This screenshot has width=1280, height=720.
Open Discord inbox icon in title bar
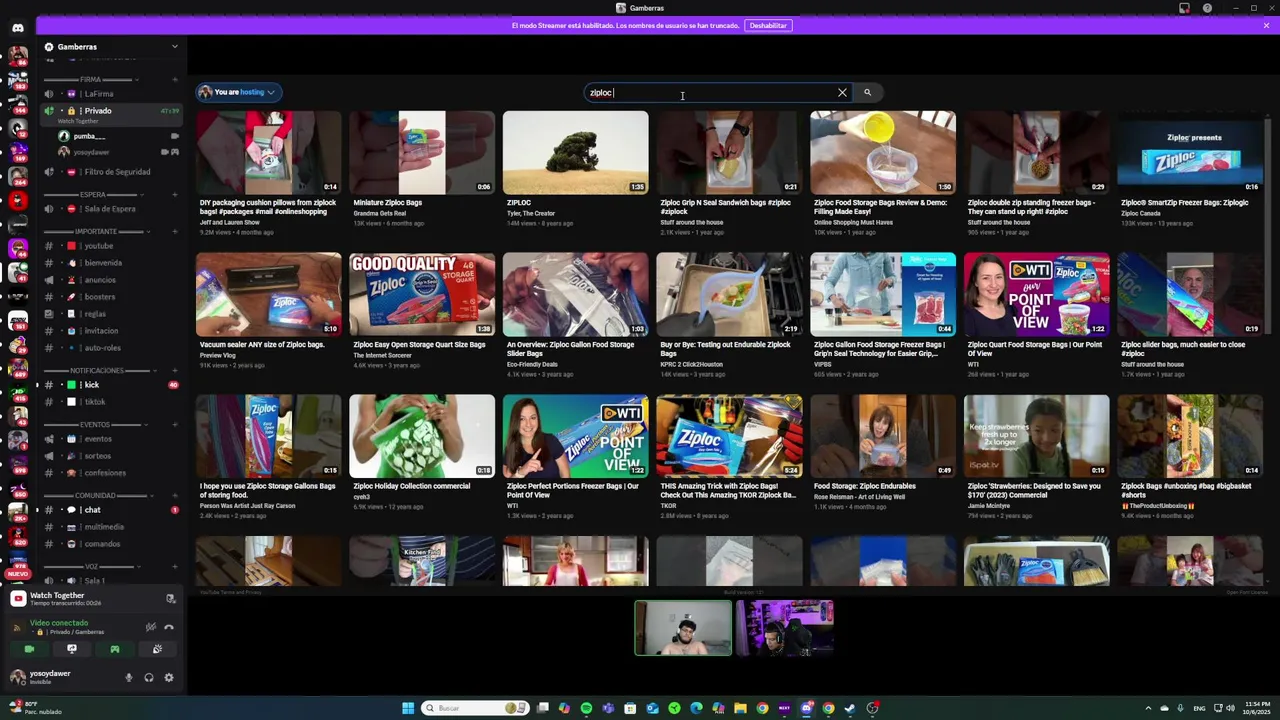(x=1184, y=8)
